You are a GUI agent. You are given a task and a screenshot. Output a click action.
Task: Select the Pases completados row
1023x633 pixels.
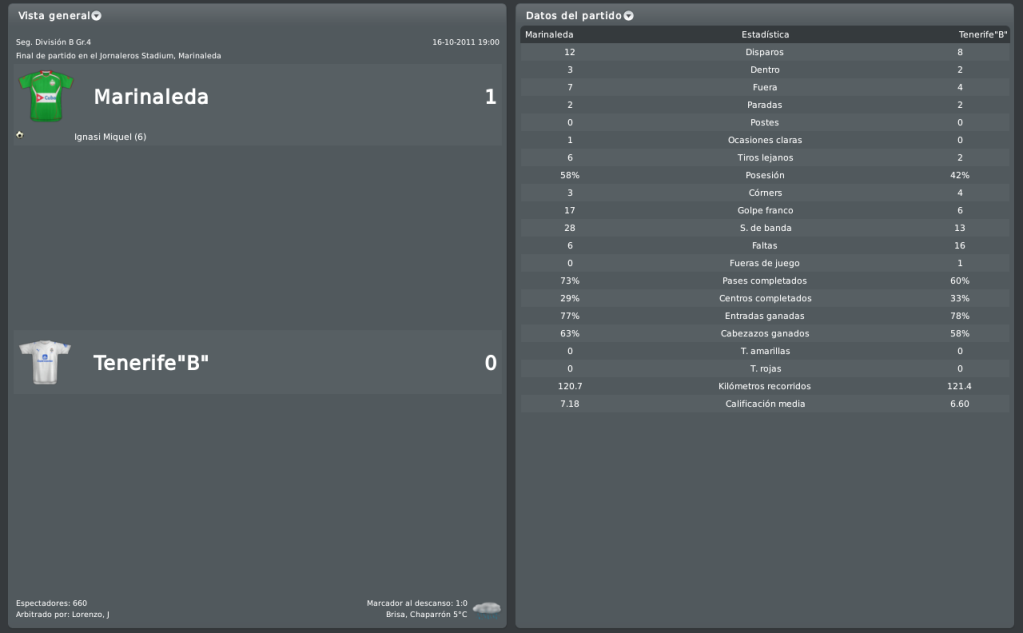pos(765,281)
